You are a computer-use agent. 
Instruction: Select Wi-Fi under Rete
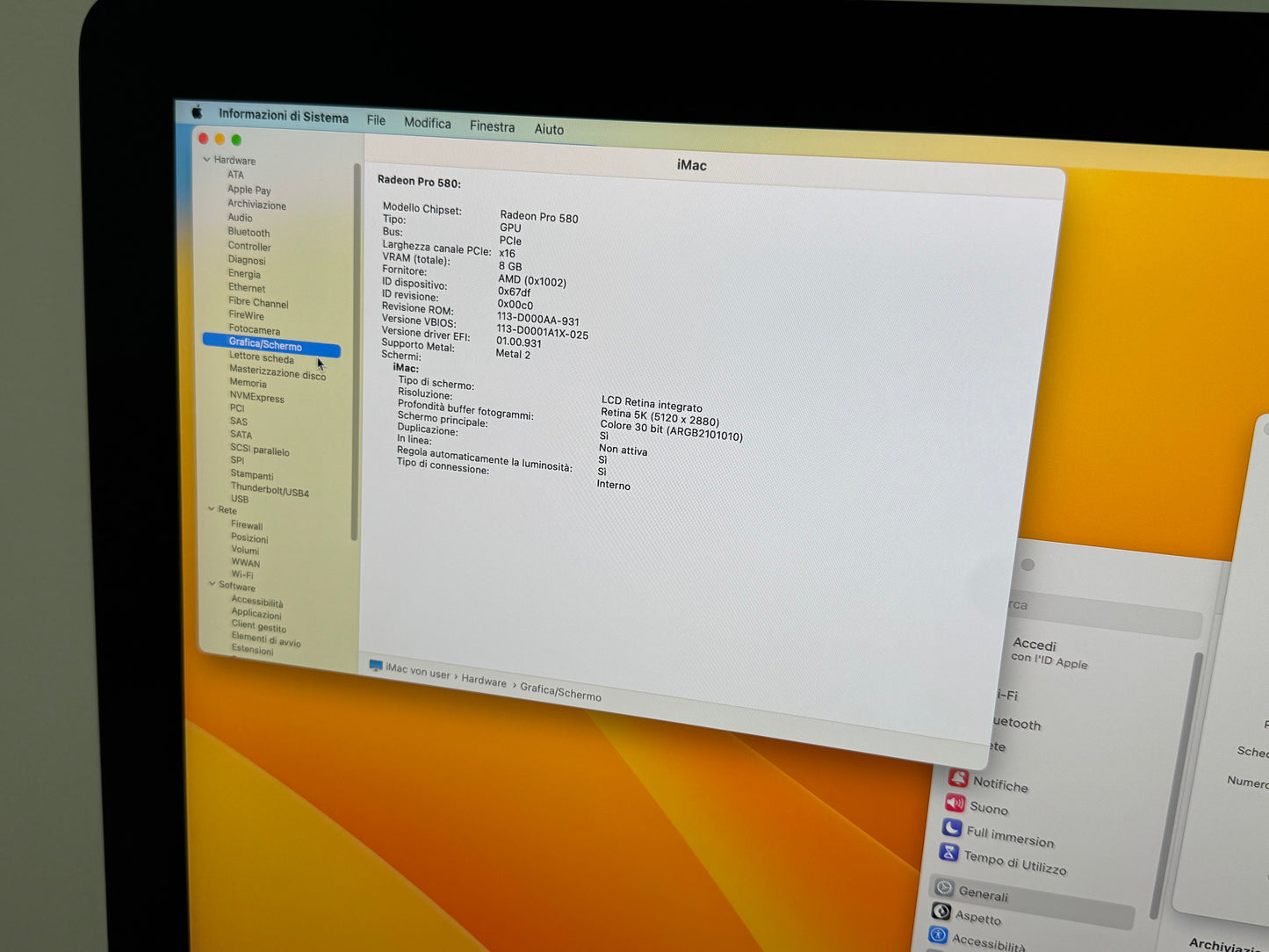click(x=242, y=575)
